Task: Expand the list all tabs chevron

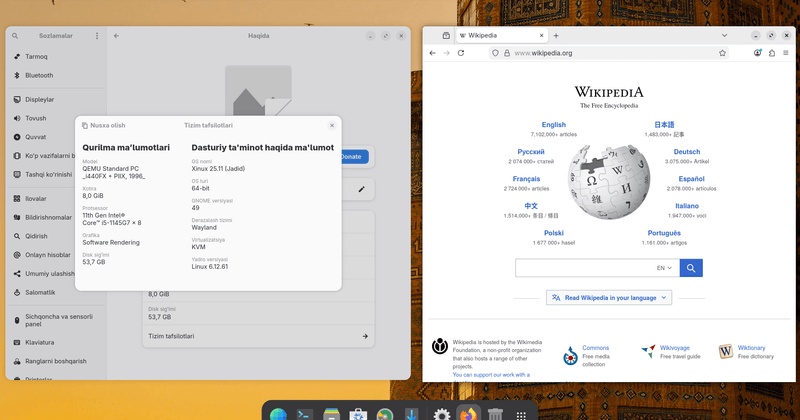Action: click(724, 36)
